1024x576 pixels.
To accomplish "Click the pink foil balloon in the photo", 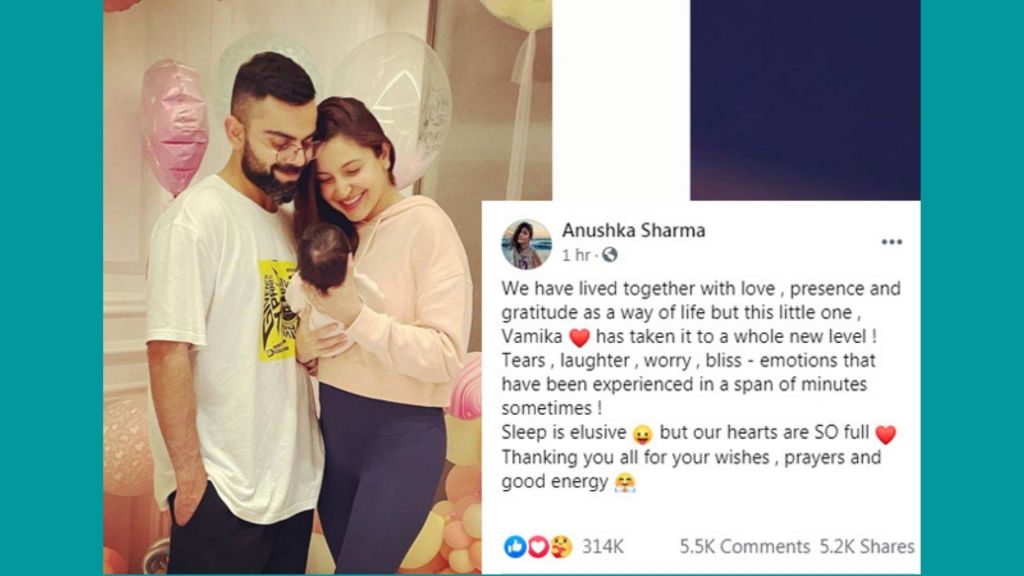I will coord(174,126).
